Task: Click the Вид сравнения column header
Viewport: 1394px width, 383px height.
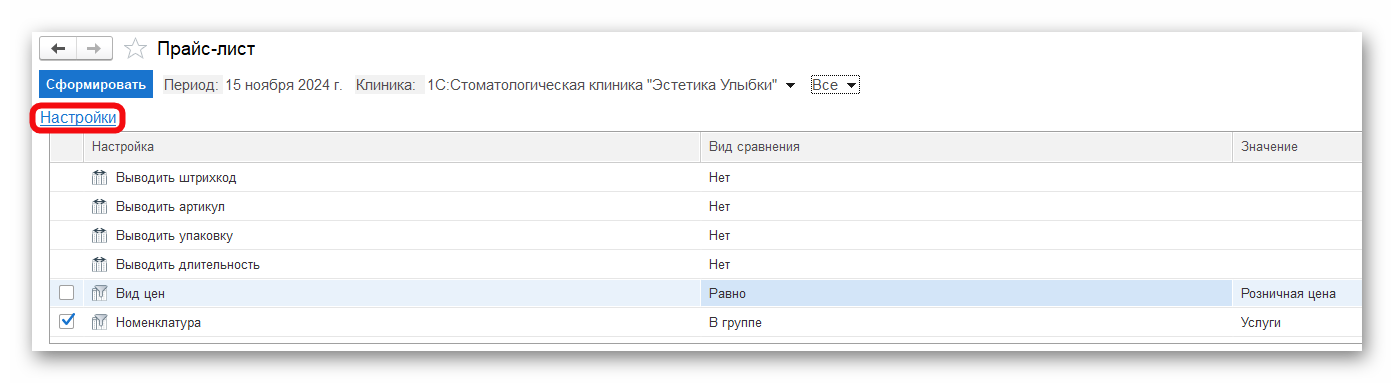Action: click(x=966, y=147)
